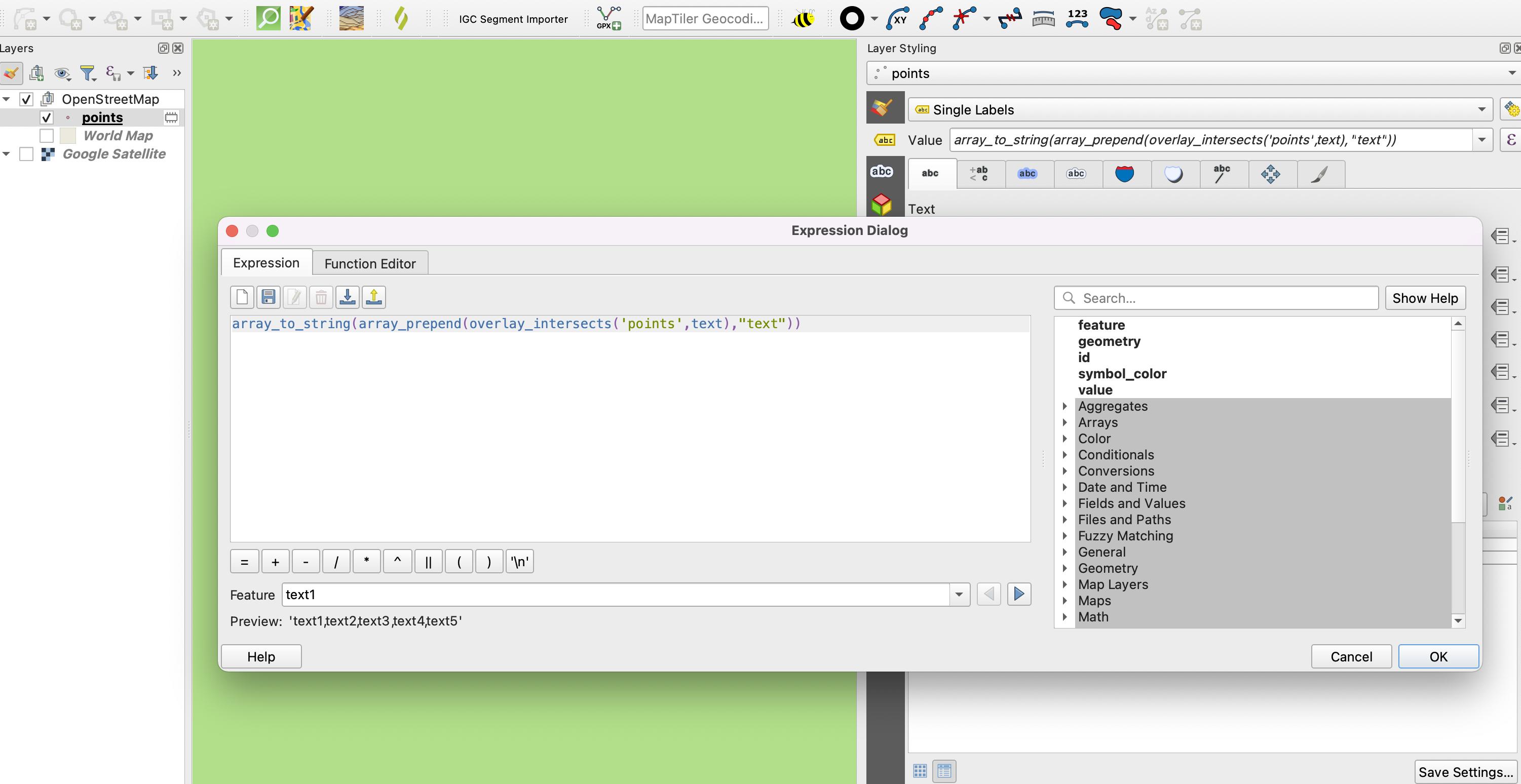Open the Formatting label tab icon
This screenshot has height=784, width=1521.
tap(979, 174)
